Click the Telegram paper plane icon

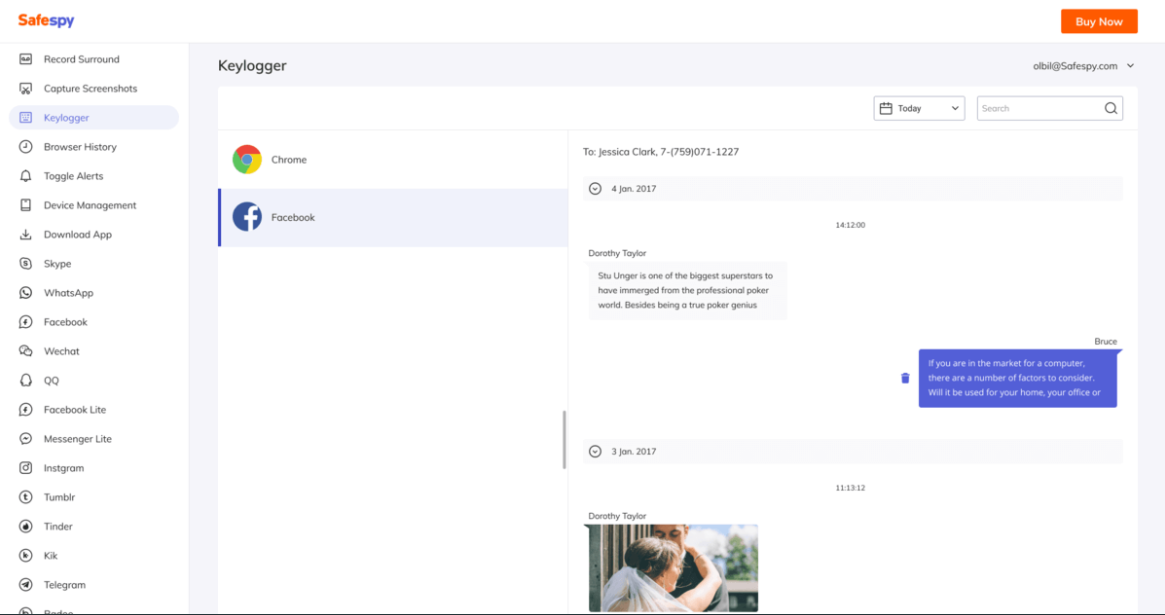point(25,585)
